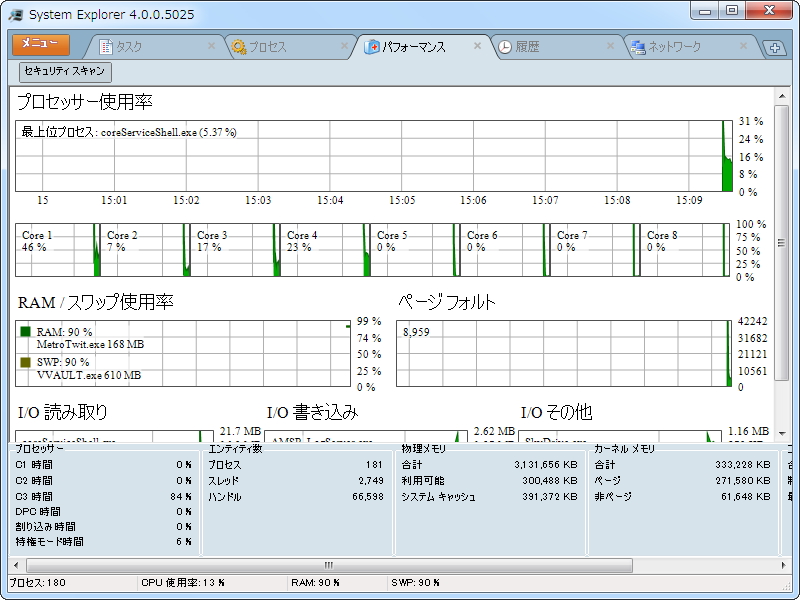Click 最上位プロセス coreServiceShell.exe label
Image resolution: width=800 pixels, height=600 pixels.
click(129, 132)
